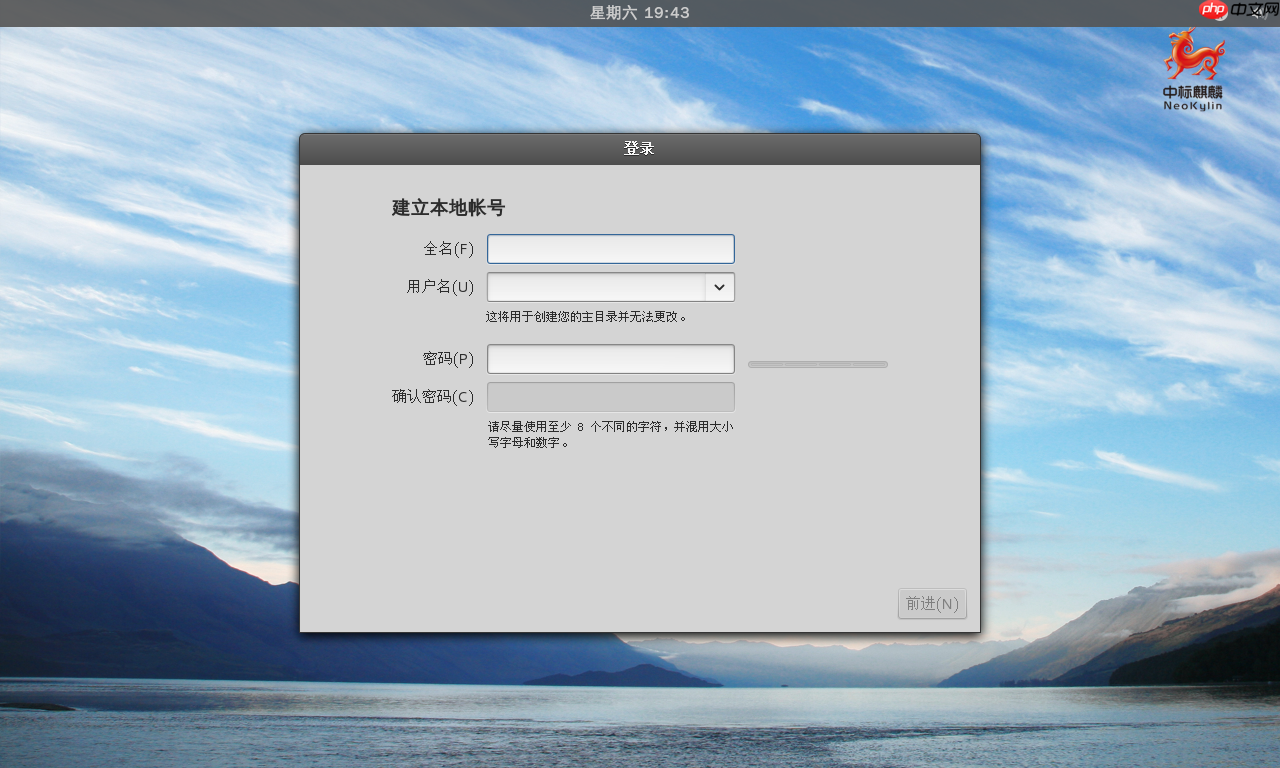Click the 密码(P) label
This screenshot has width=1280, height=768.
(448, 358)
